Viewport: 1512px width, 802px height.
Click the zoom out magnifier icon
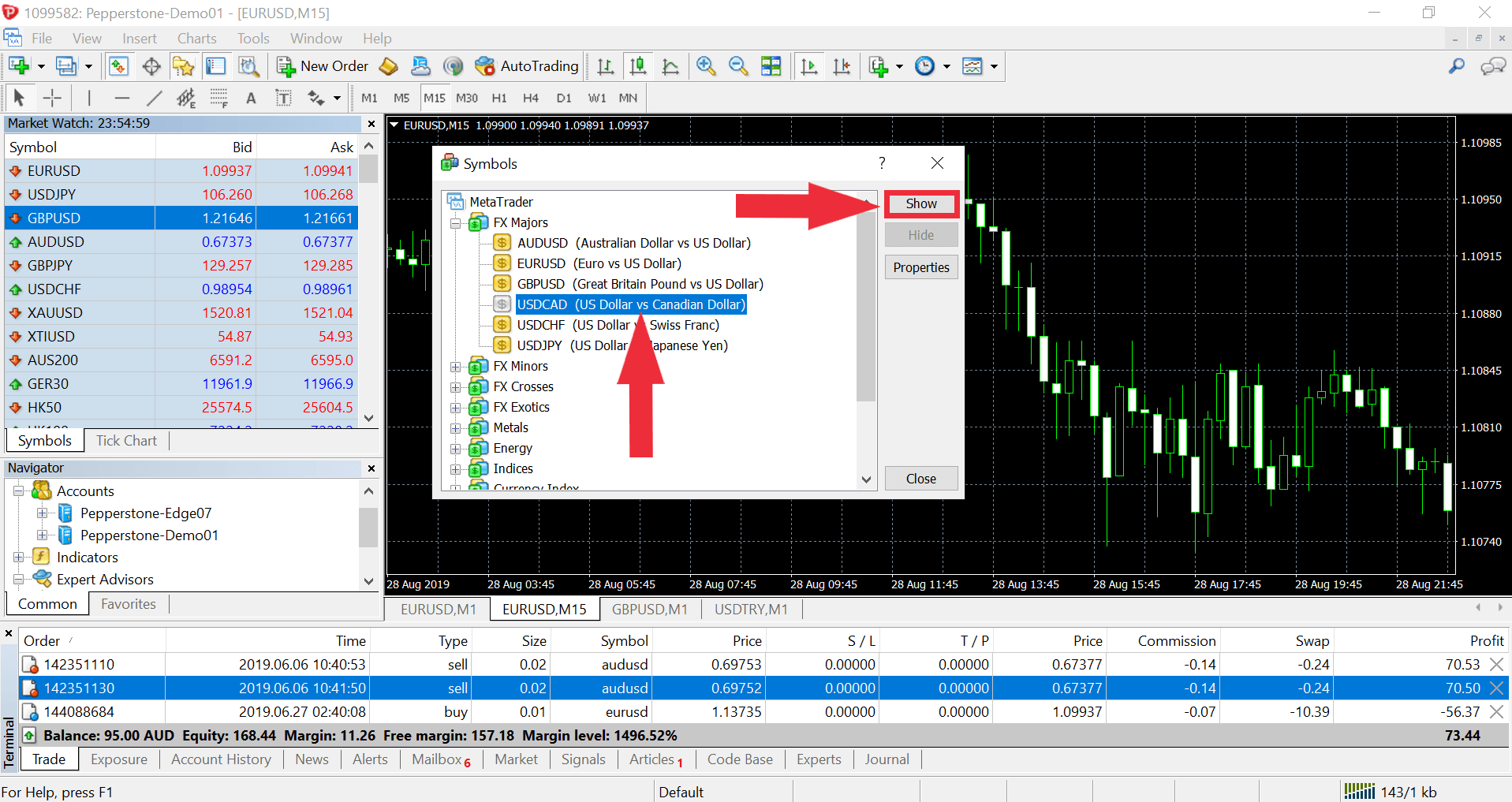(738, 66)
